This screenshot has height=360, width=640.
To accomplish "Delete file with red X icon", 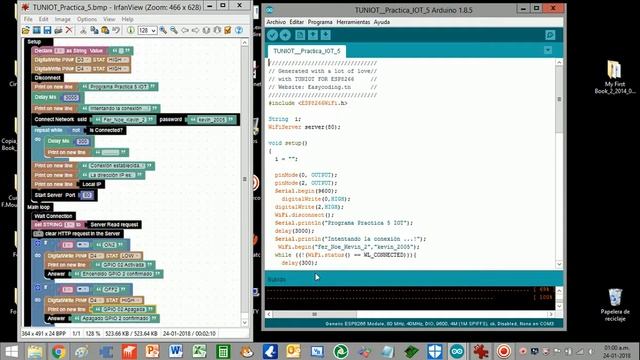I will 69,30.
